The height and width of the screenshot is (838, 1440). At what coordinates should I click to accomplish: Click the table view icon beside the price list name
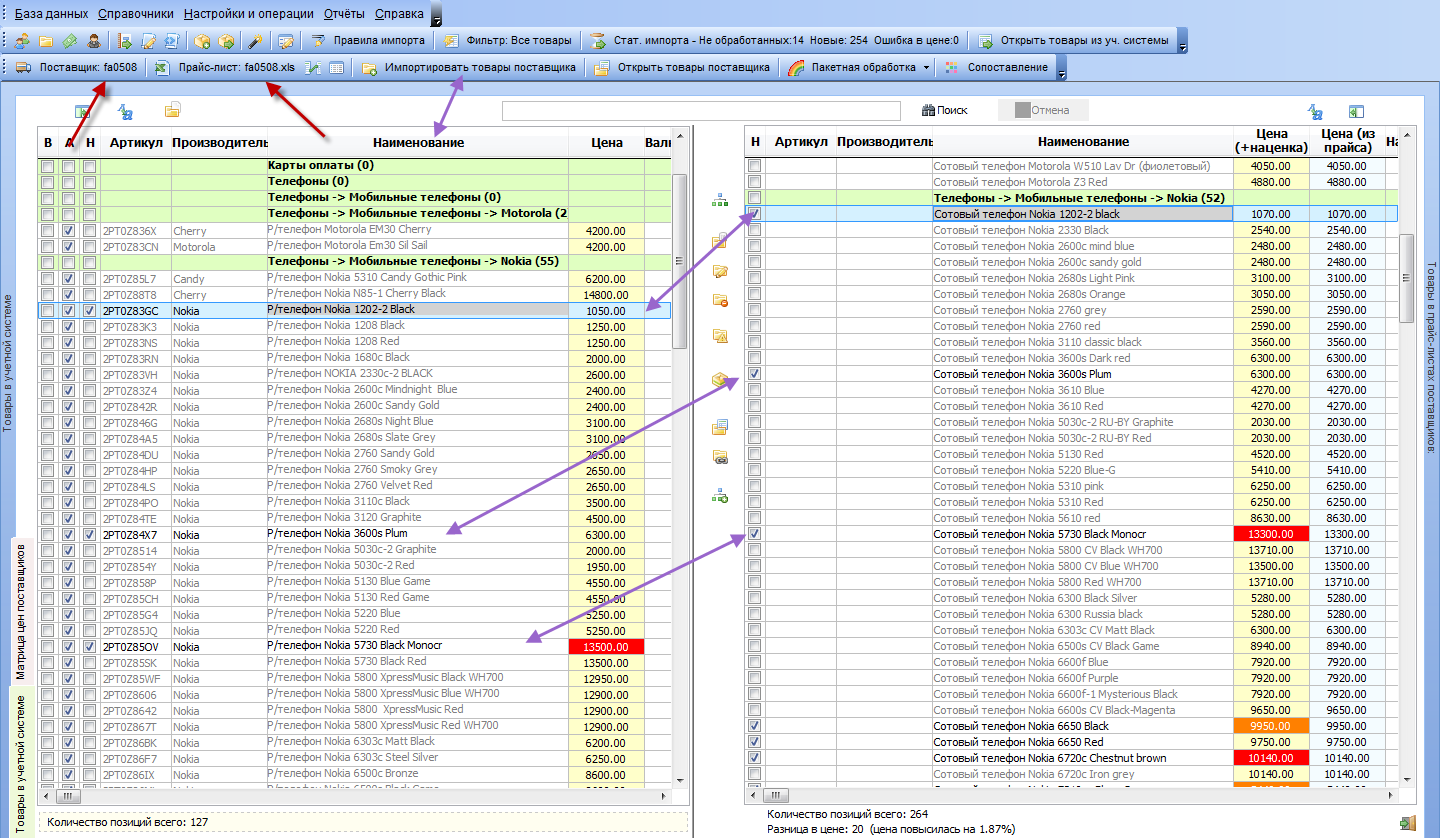pos(336,68)
